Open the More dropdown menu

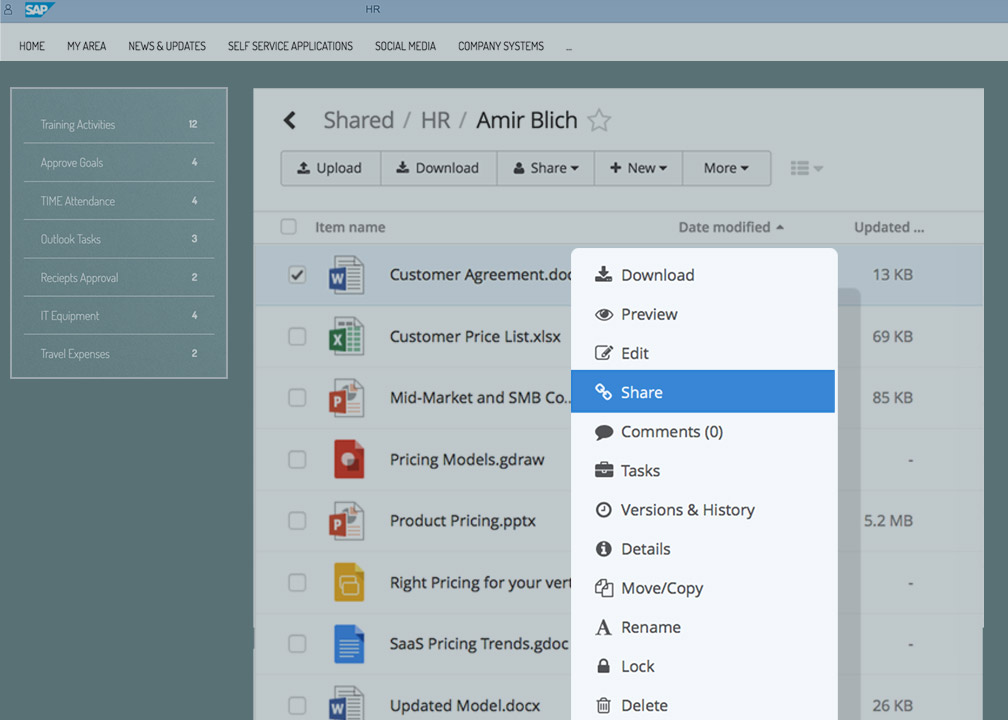point(726,168)
